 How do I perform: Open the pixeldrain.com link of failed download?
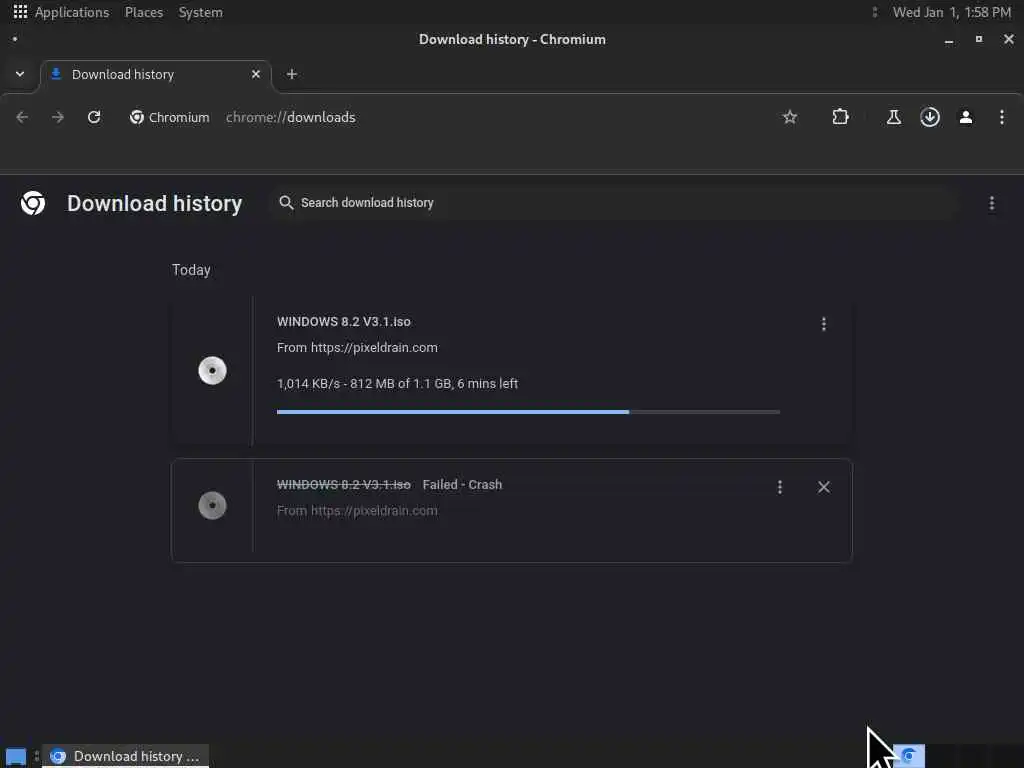(374, 511)
